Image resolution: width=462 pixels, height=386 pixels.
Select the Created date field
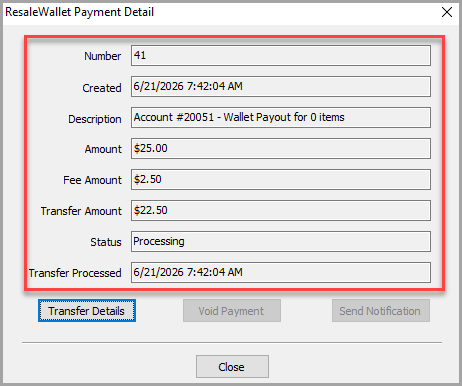pos(281,87)
